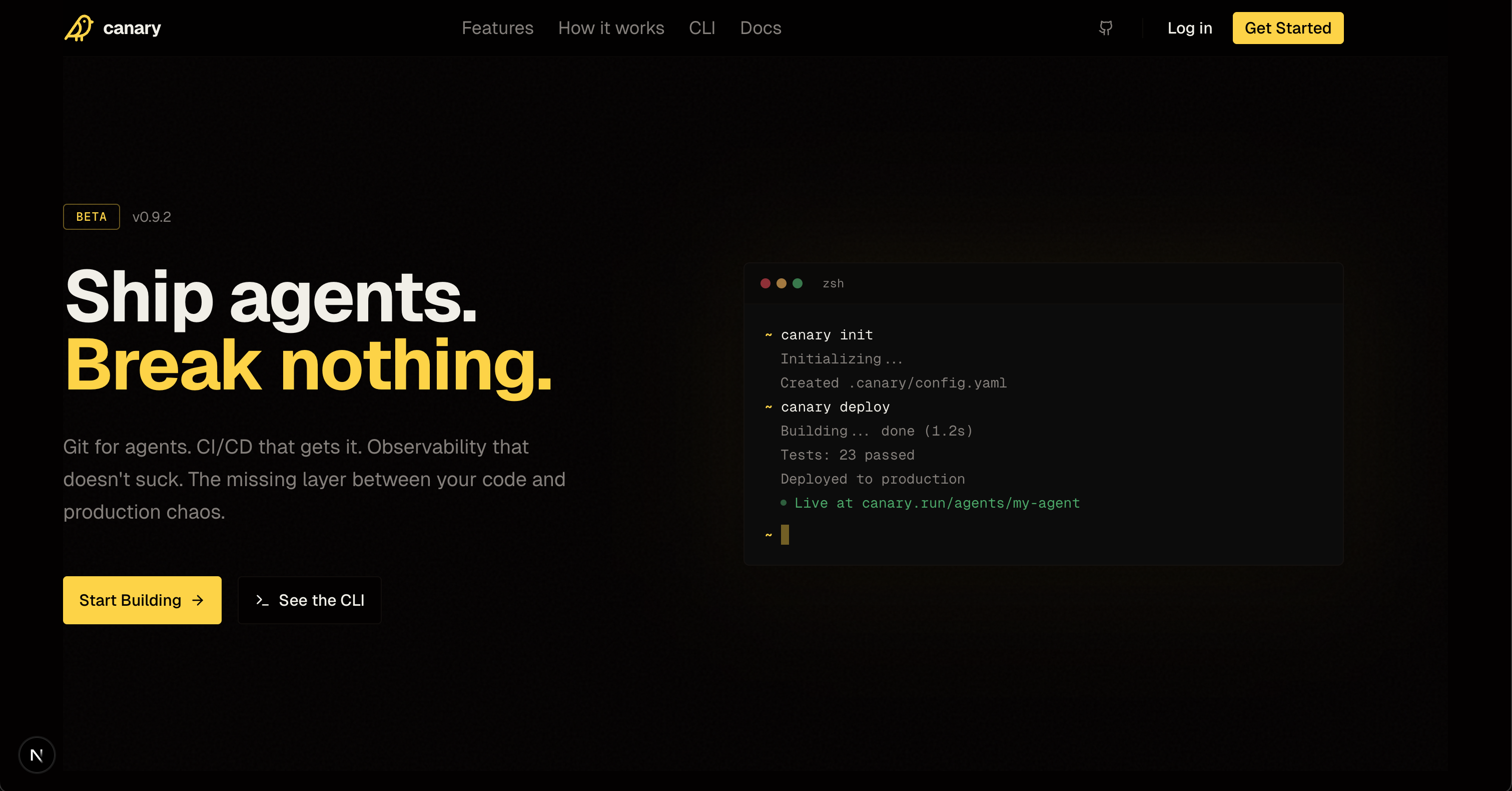Click the Next.js dev tools badge

37,754
